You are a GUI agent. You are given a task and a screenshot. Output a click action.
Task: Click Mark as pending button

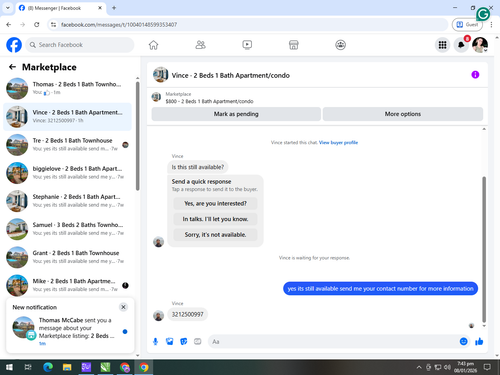236,114
